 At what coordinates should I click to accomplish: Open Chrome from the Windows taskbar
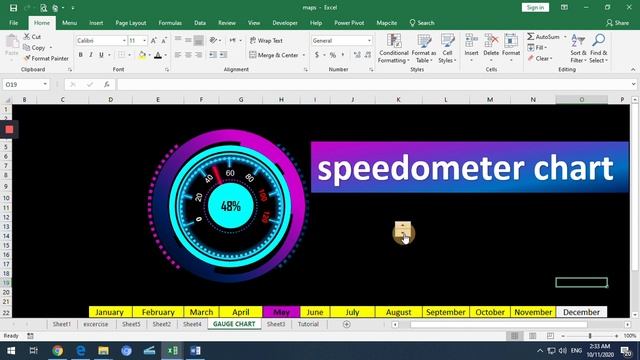point(58,351)
